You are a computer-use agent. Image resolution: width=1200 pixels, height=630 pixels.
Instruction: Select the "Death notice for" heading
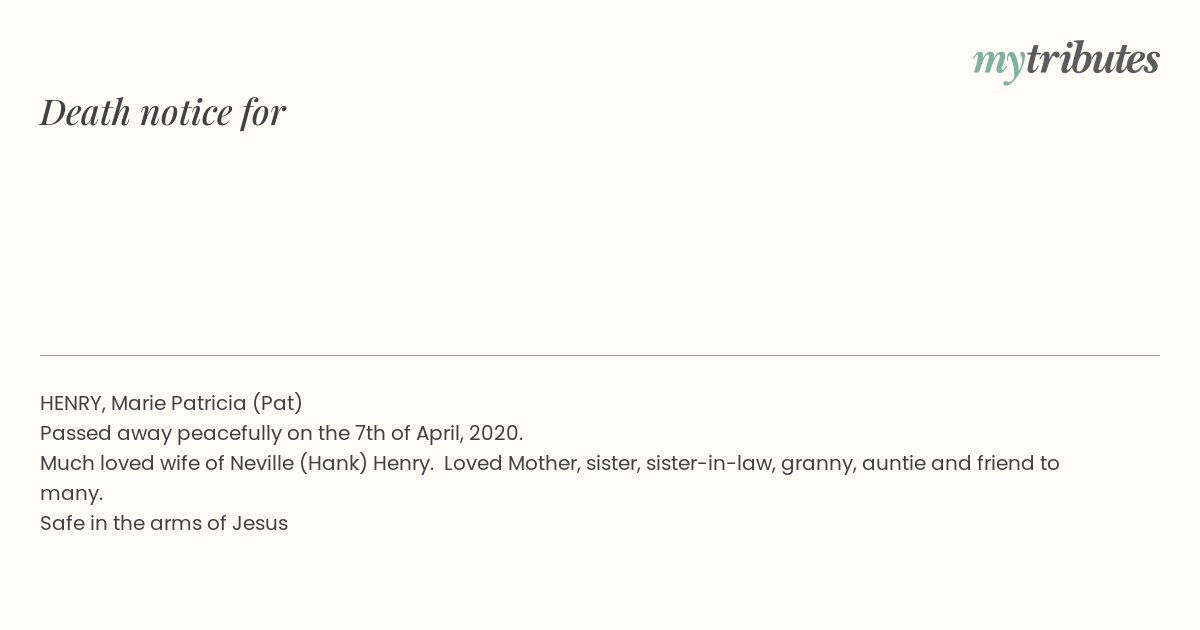(163, 112)
